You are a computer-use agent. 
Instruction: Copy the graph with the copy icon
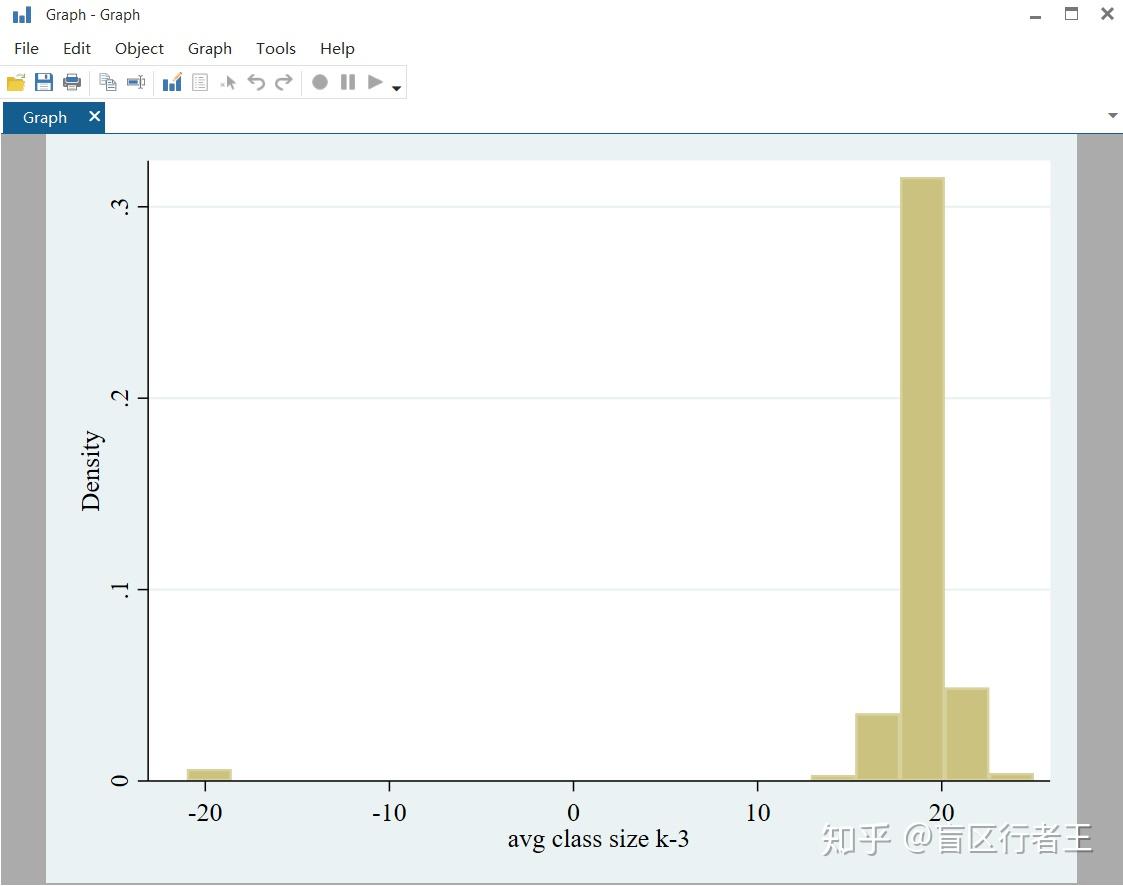[x=108, y=82]
